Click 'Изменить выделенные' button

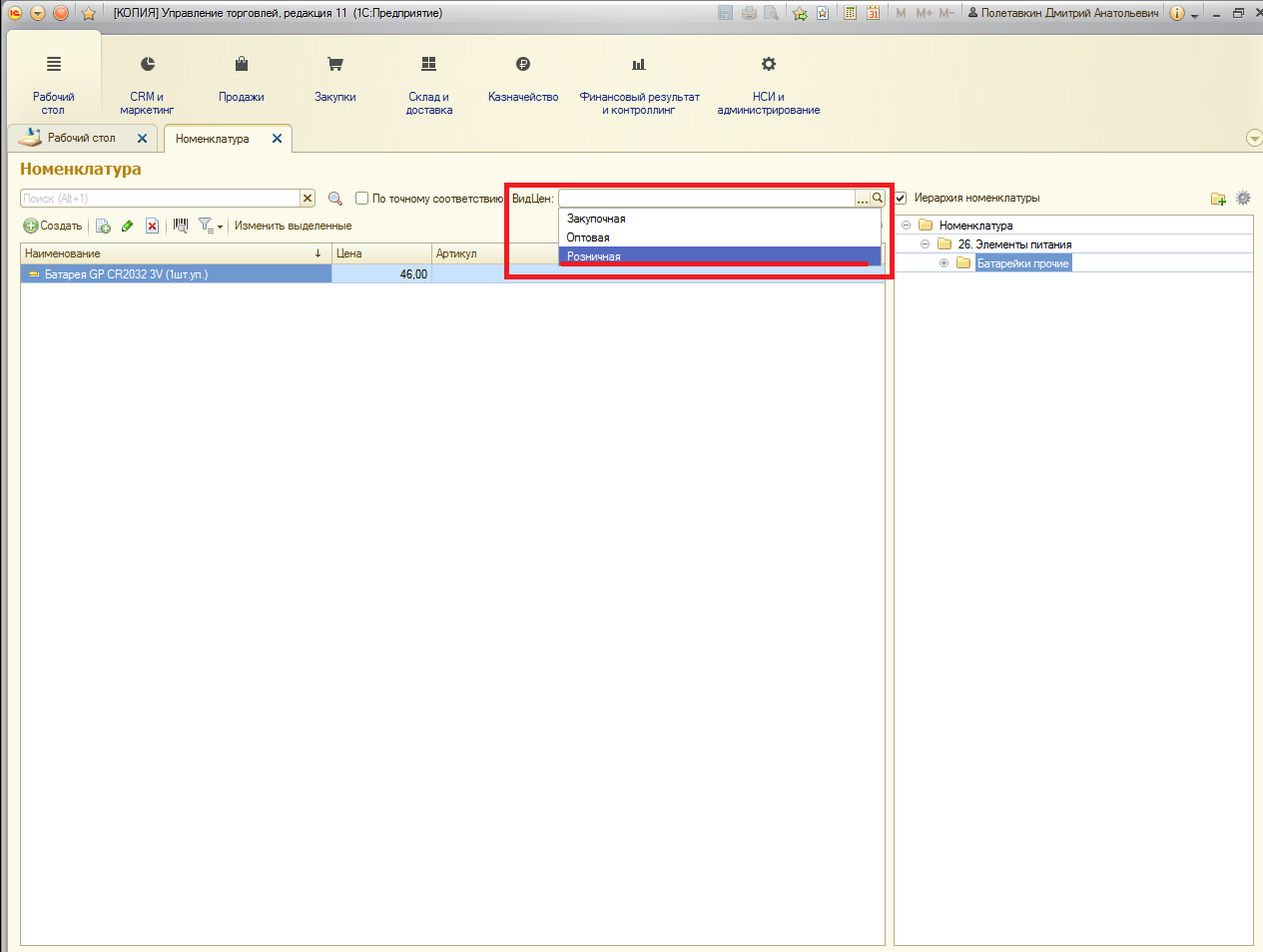point(293,226)
